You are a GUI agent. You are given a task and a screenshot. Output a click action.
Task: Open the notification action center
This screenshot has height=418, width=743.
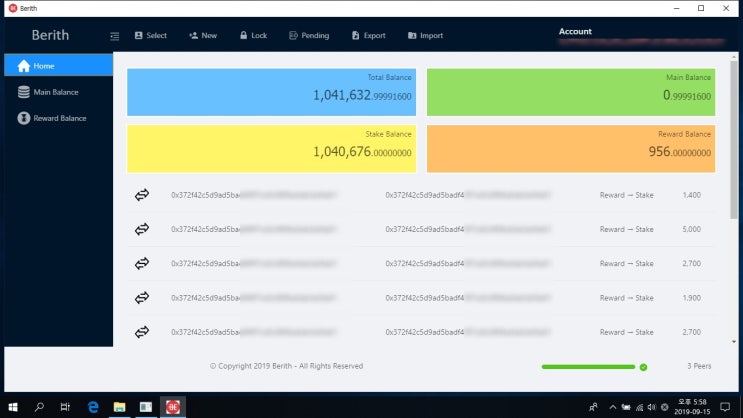point(725,407)
